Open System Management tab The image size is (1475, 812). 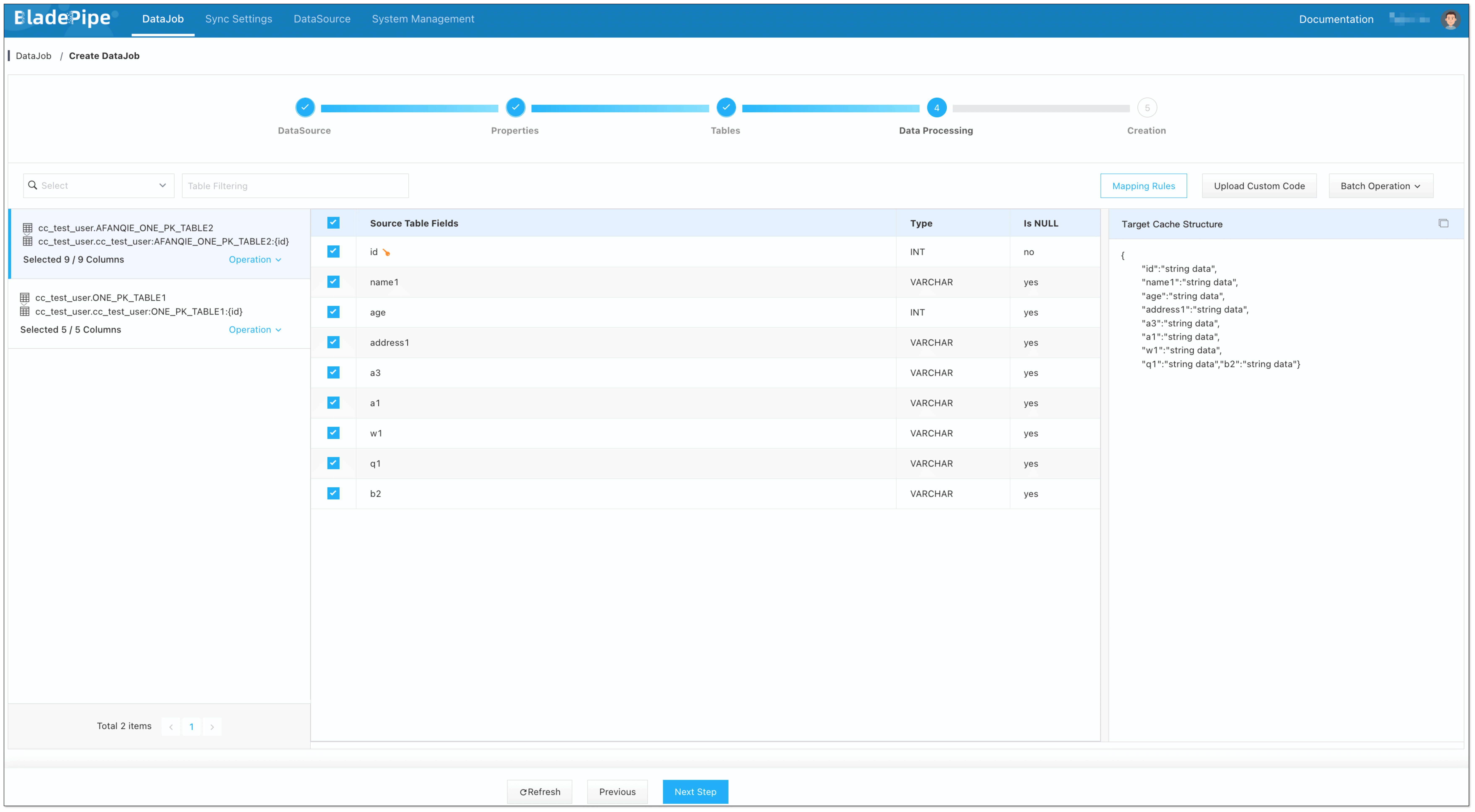coord(423,19)
